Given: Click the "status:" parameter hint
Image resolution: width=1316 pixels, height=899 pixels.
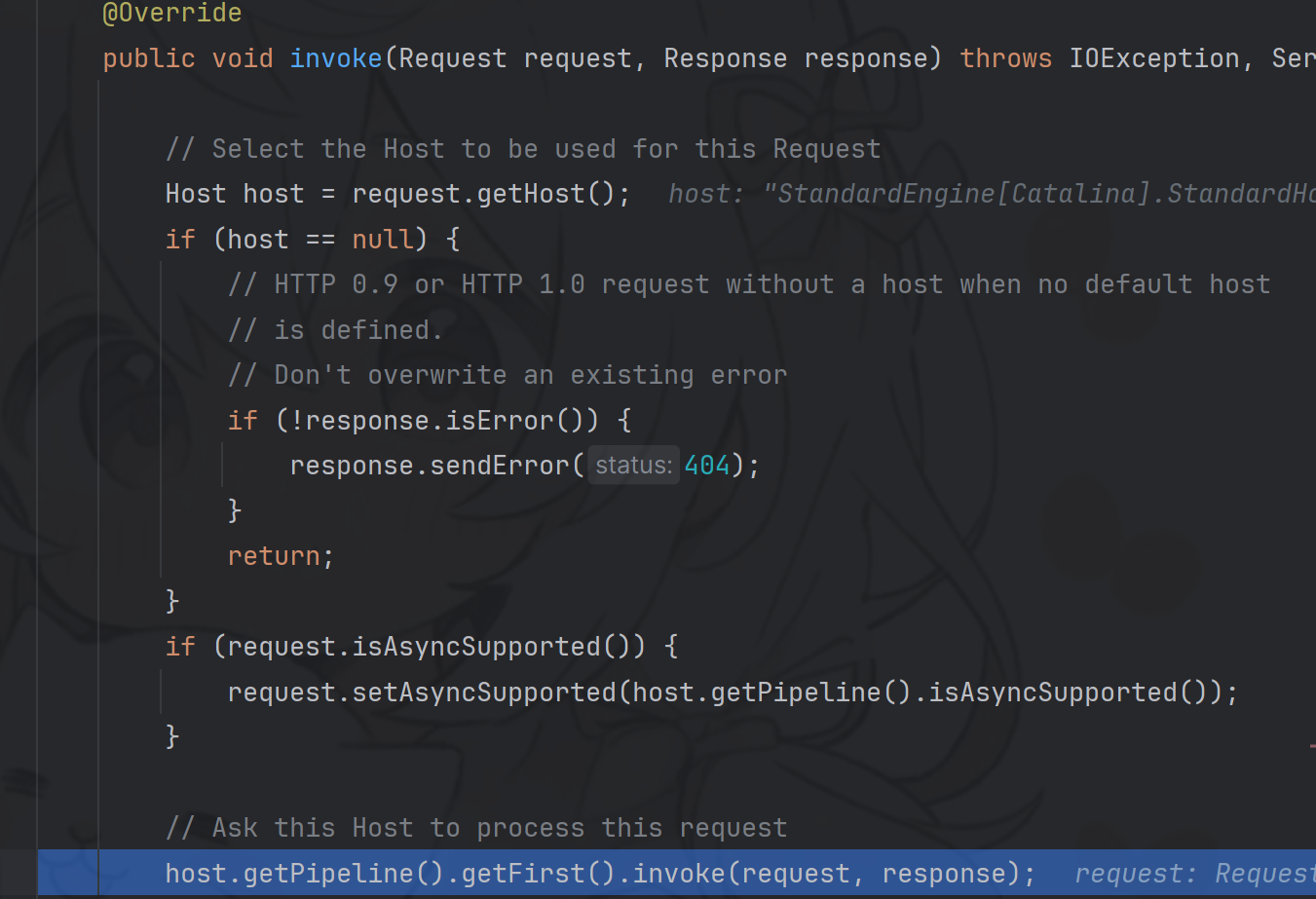Looking at the screenshot, I should [633, 466].
